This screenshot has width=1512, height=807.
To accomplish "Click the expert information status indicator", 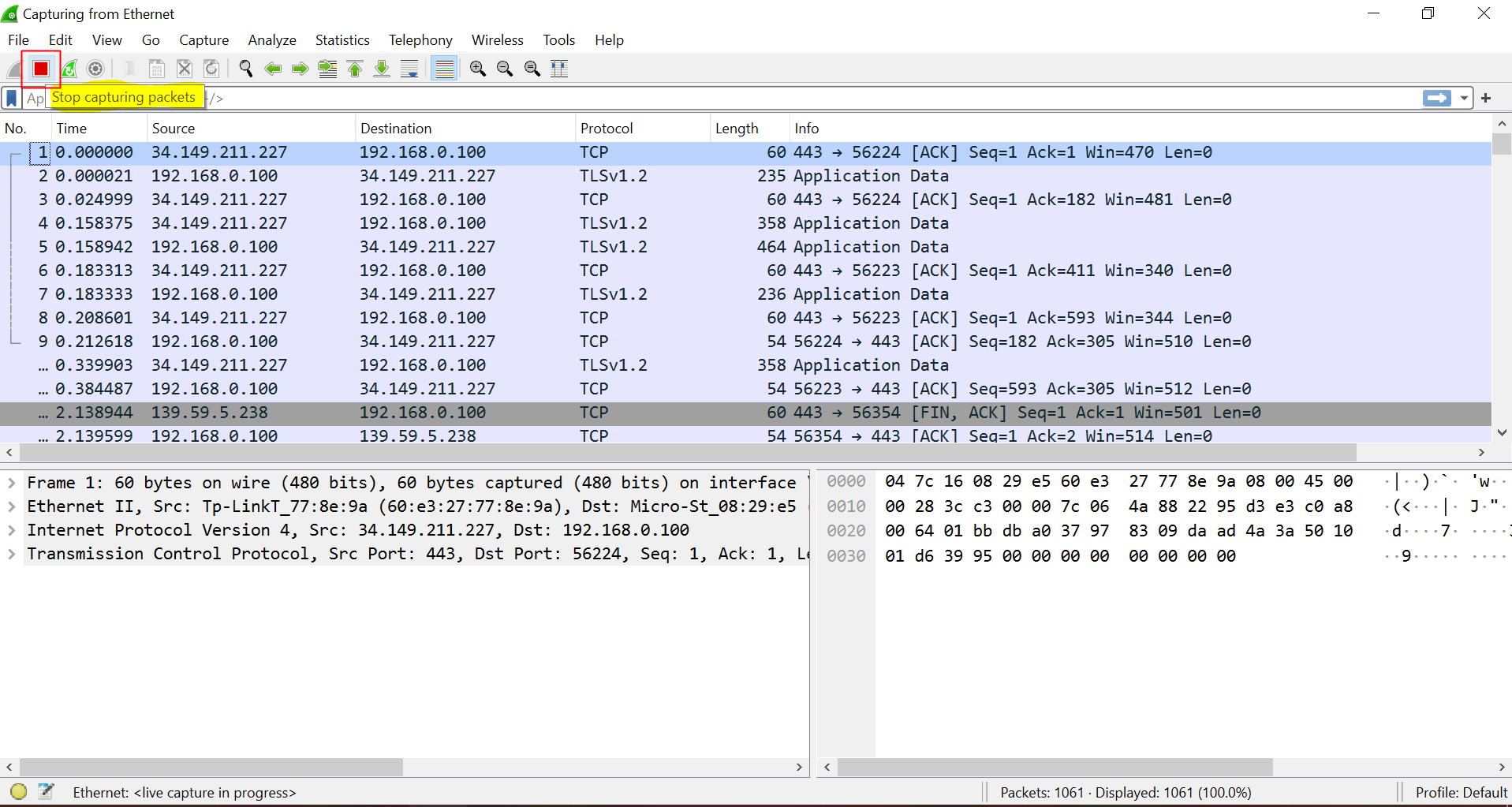I will coord(19,791).
